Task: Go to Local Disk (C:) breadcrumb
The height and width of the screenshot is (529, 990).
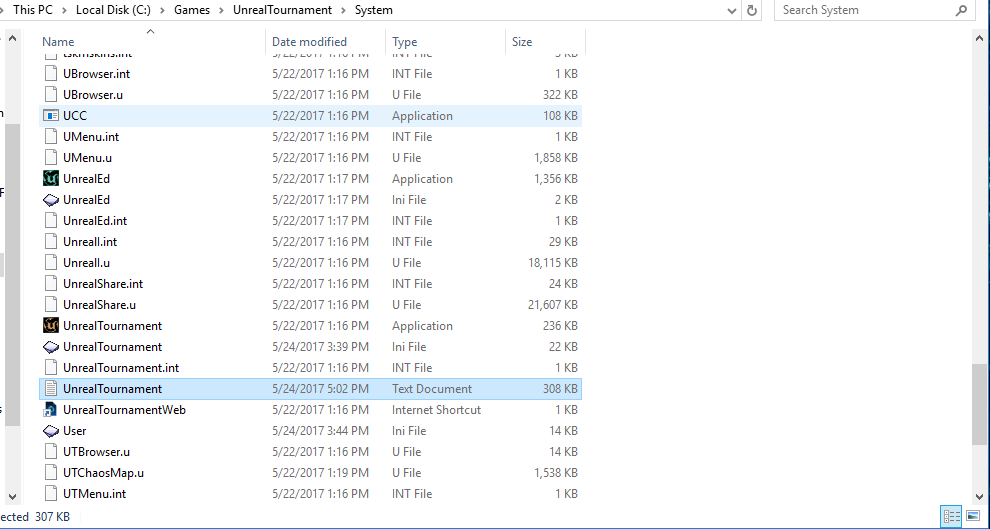Action: coord(113,10)
